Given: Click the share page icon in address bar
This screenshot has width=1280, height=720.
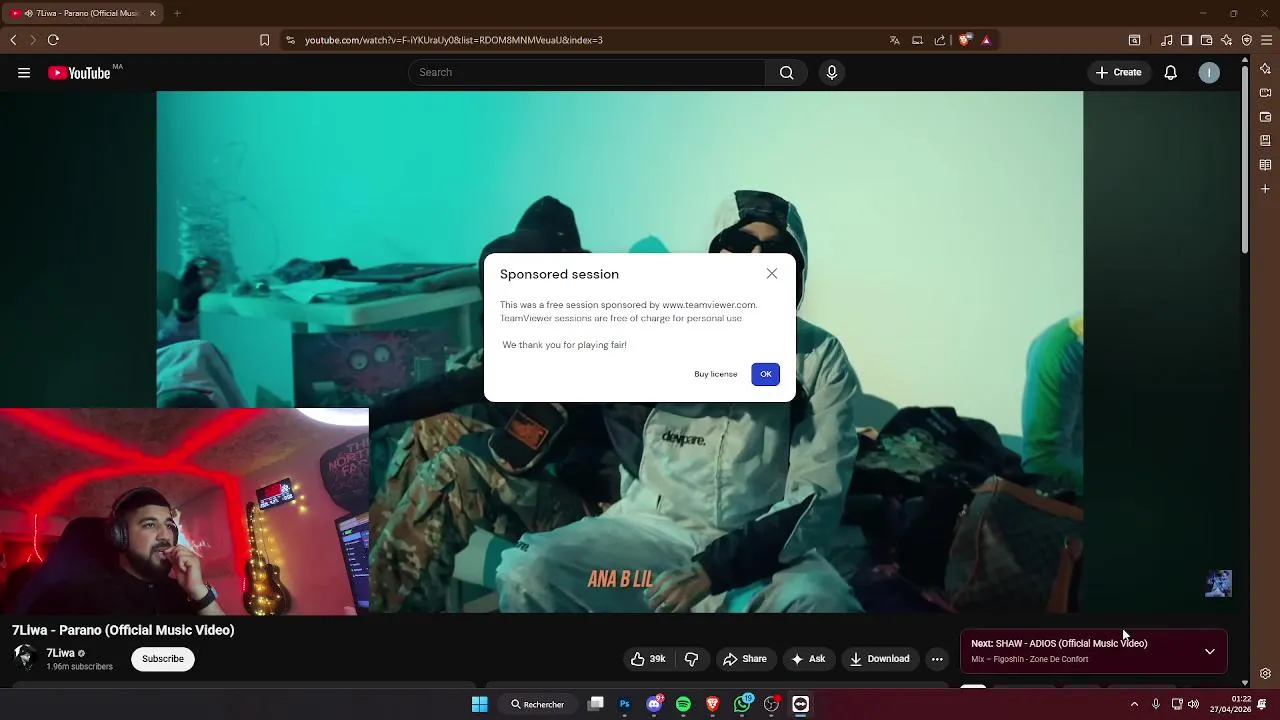Looking at the screenshot, I should pyautogui.click(x=940, y=40).
